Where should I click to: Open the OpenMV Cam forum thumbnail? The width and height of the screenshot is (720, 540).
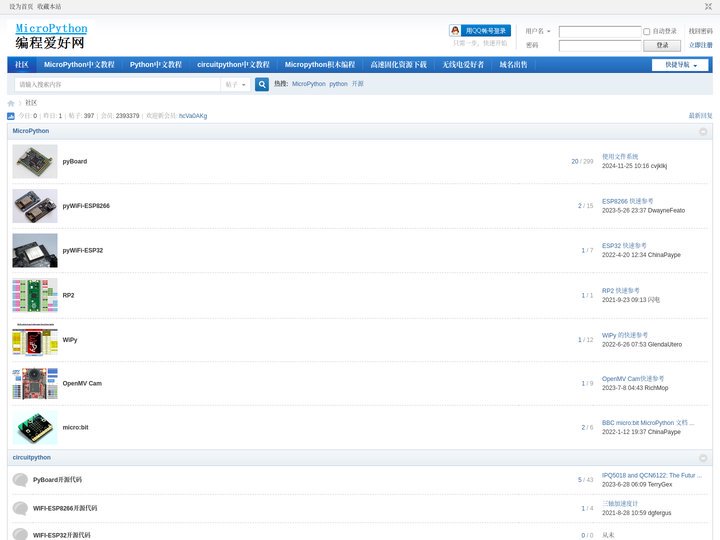tap(35, 383)
